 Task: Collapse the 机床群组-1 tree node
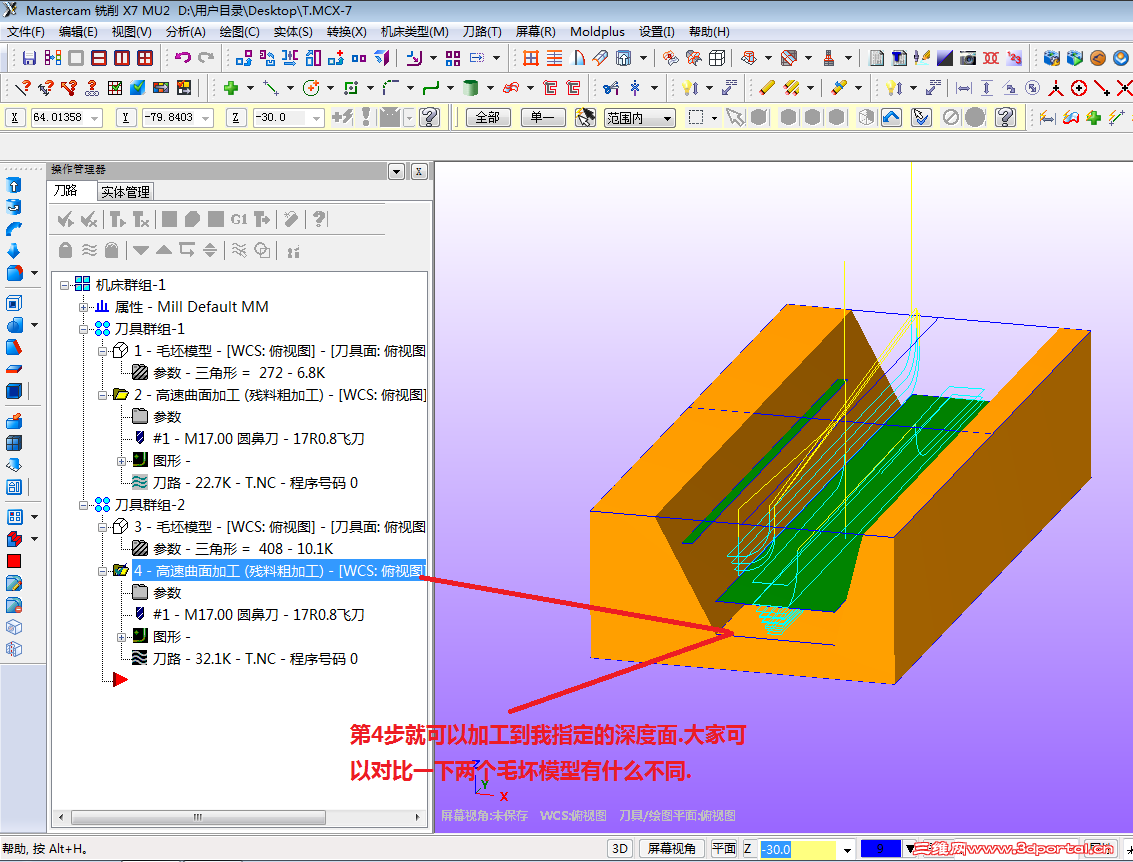pyautogui.click(x=64, y=285)
